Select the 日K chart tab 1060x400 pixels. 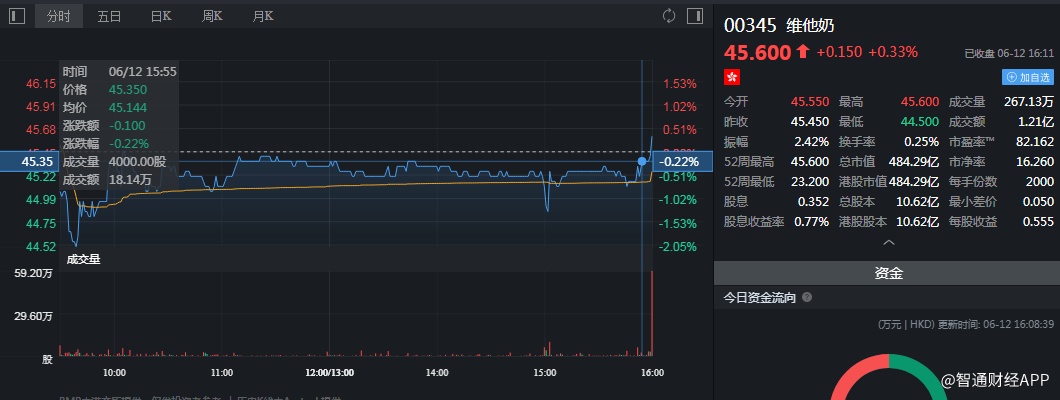pos(161,16)
